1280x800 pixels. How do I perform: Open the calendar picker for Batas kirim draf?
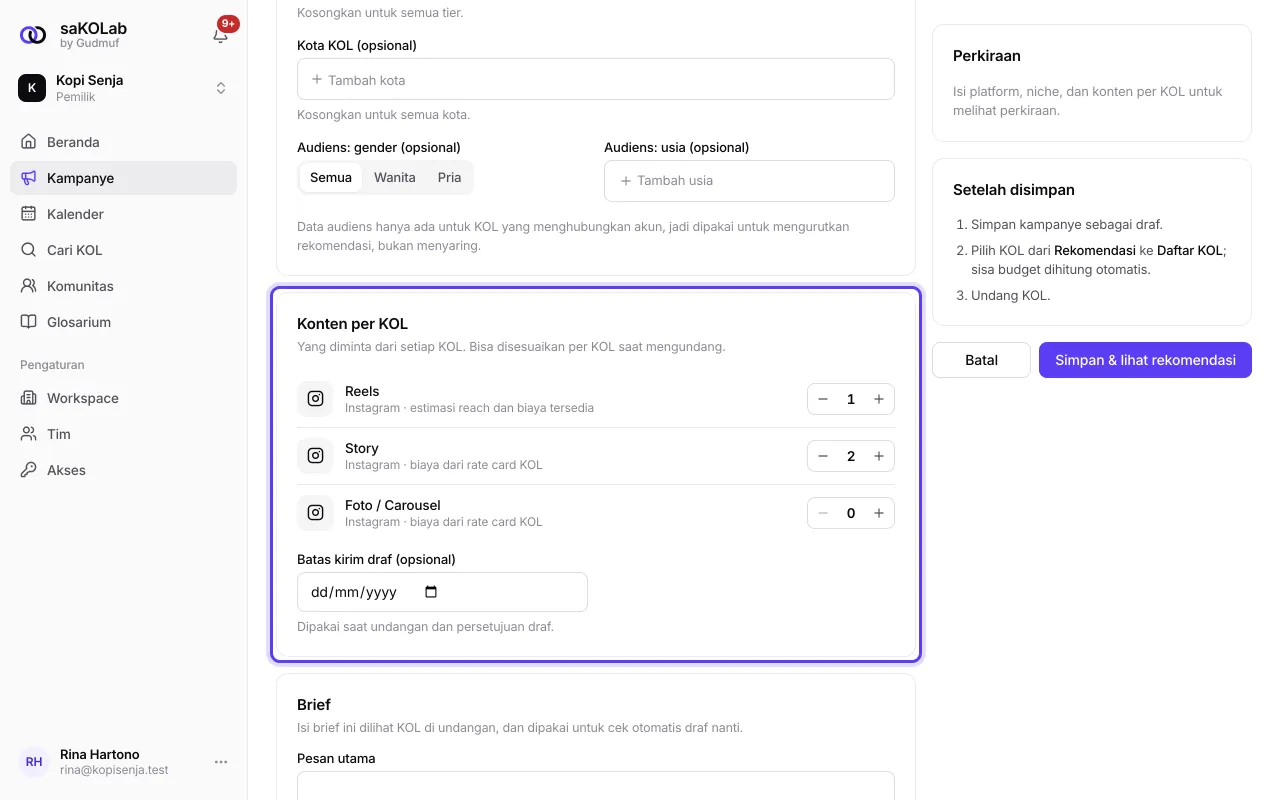(431, 592)
